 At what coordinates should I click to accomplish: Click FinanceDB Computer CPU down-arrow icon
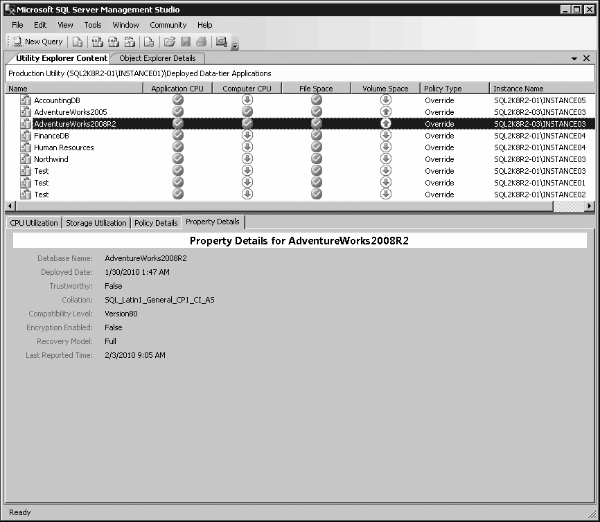click(x=248, y=135)
